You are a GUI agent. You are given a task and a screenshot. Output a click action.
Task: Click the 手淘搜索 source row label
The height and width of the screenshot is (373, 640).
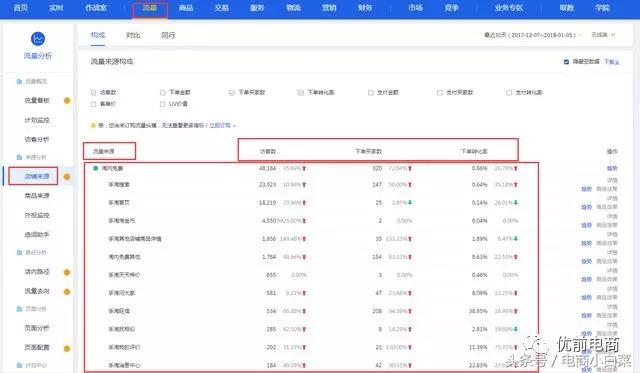coord(119,185)
